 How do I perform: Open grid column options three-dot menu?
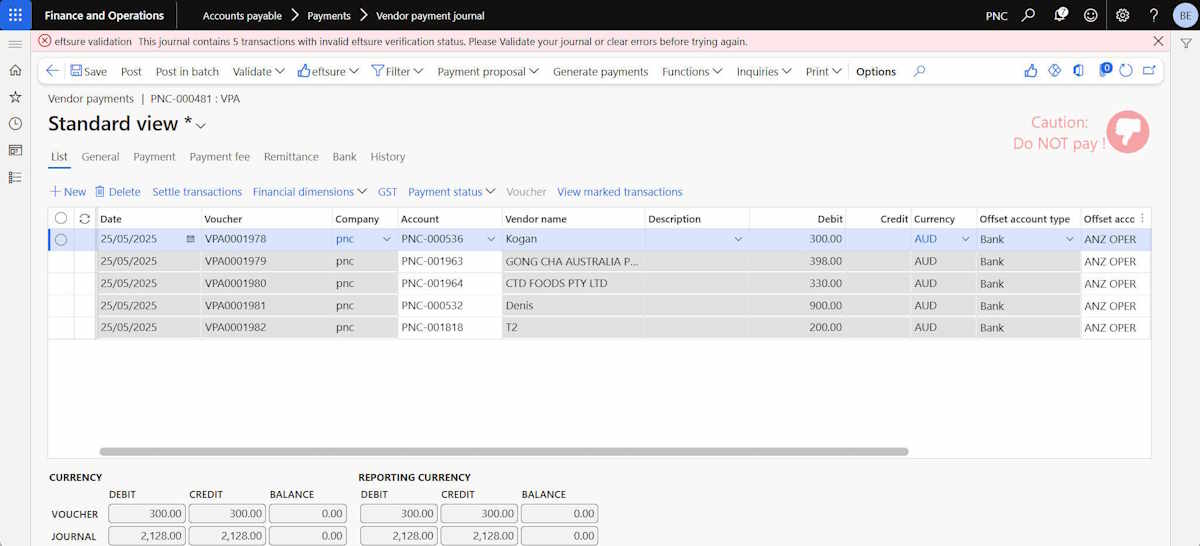[x=1142, y=218]
